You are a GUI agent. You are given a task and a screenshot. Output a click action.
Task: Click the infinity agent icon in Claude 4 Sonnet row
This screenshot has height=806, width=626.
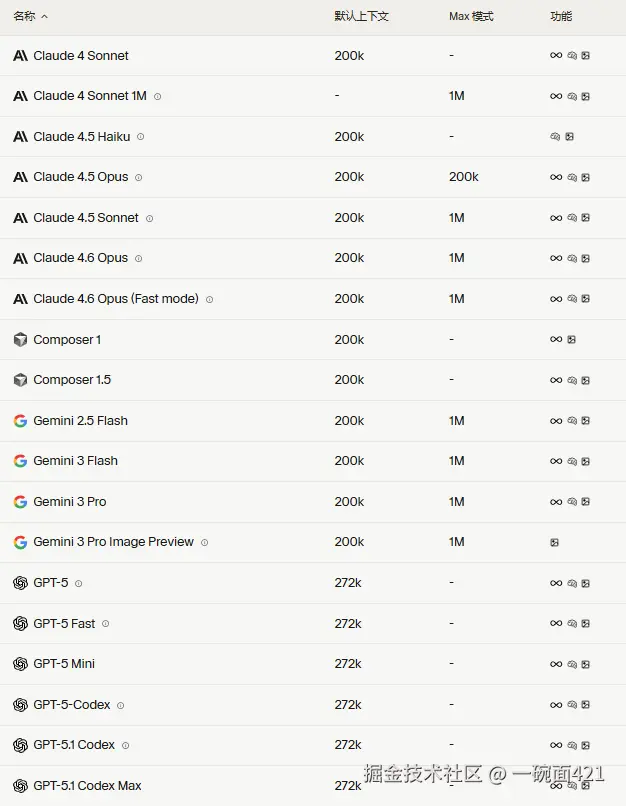[x=556, y=56]
